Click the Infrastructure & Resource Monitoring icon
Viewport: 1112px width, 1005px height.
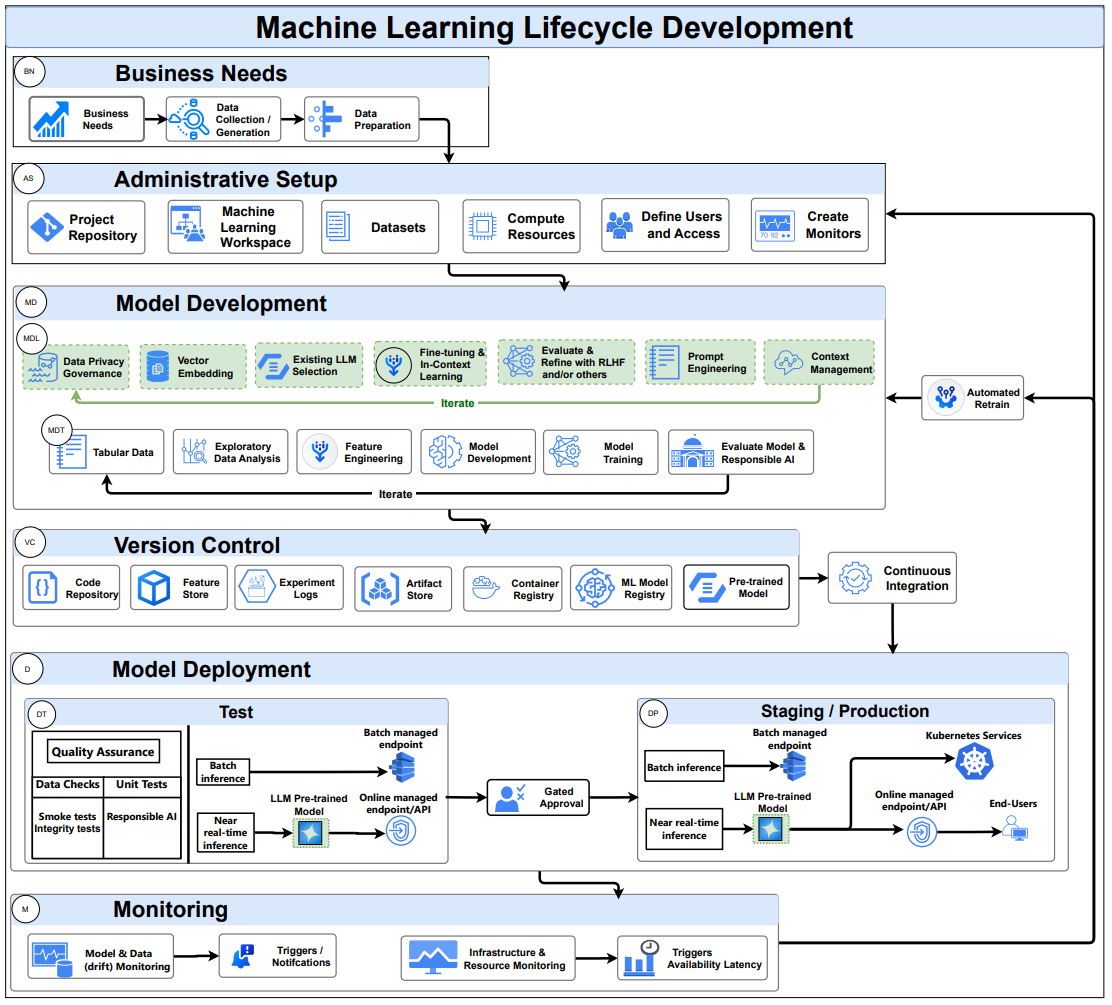click(x=433, y=958)
